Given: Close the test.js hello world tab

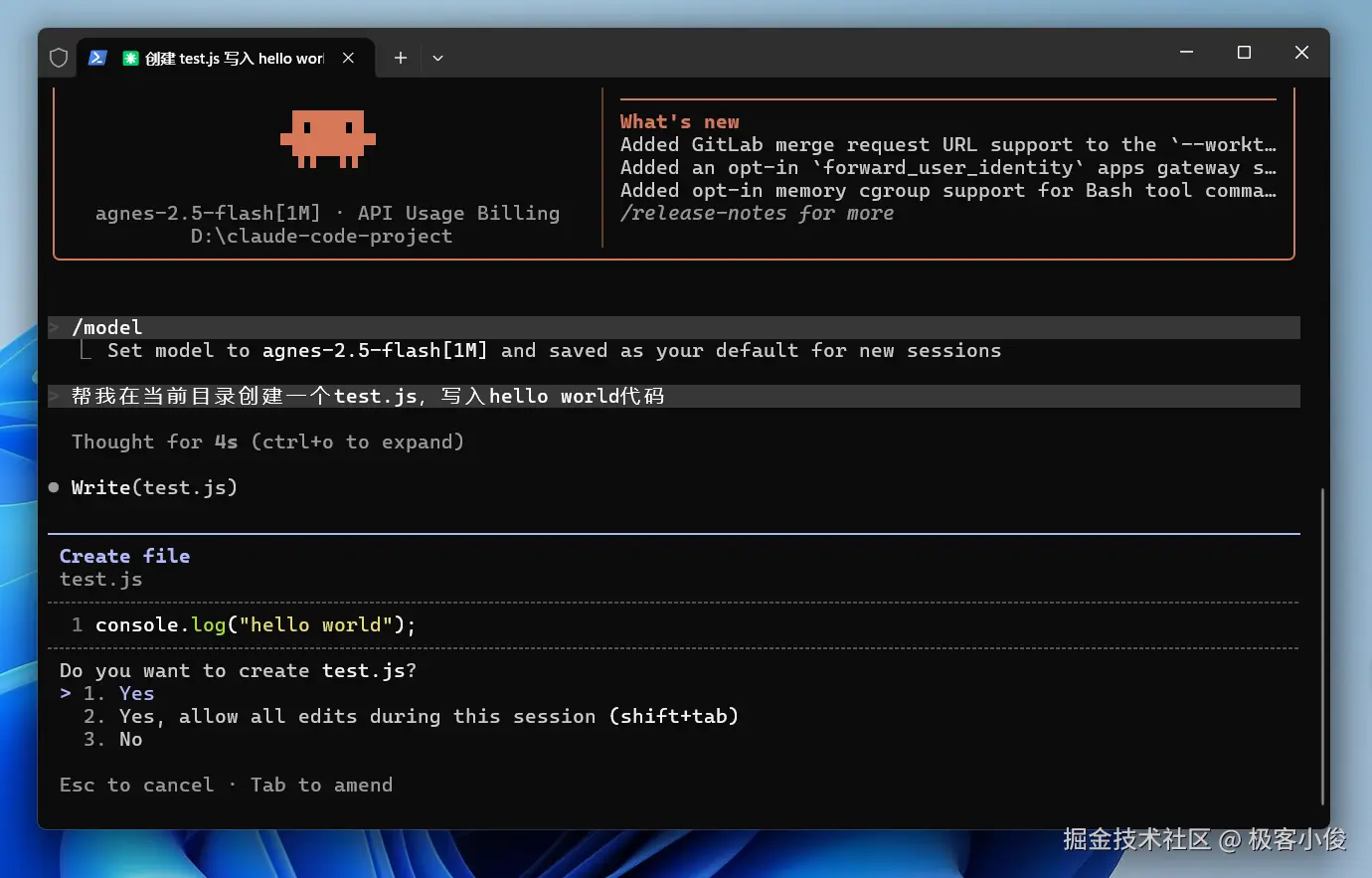Looking at the screenshot, I should pyautogui.click(x=348, y=58).
